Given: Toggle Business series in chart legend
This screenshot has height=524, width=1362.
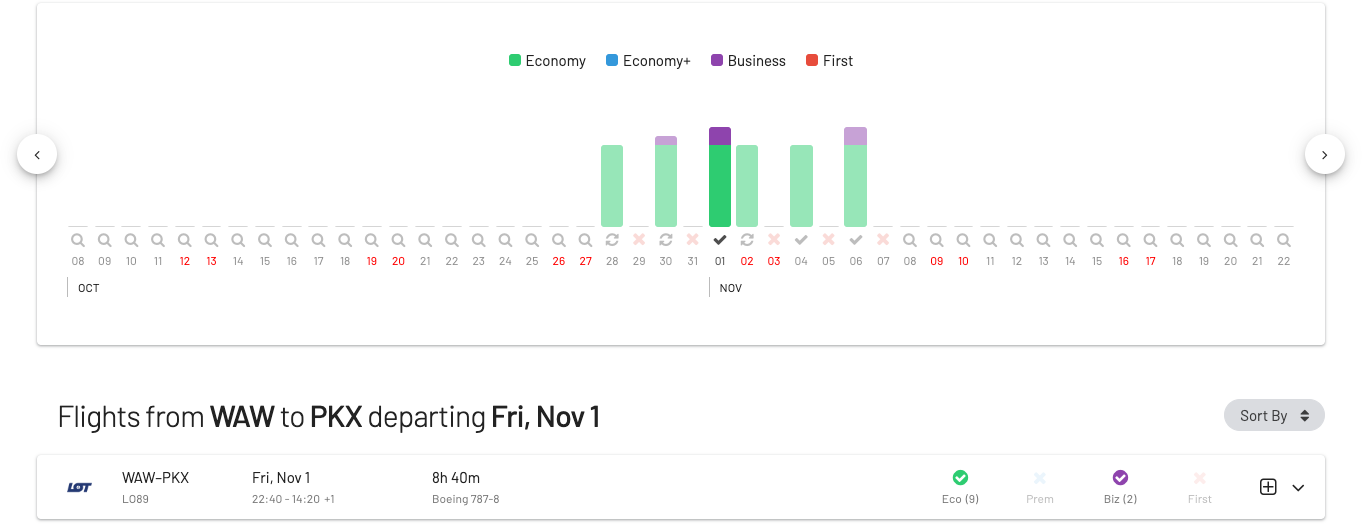Looking at the screenshot, I should click(748, 61).
